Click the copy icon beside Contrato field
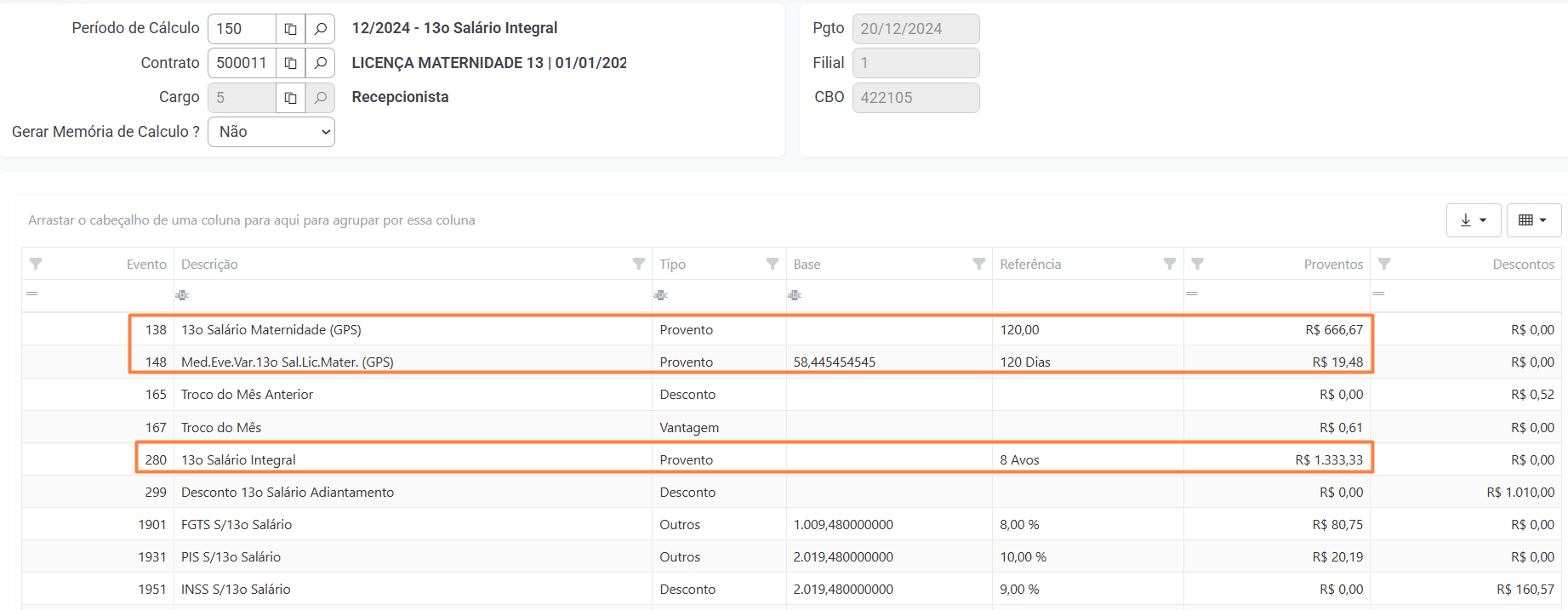The width and height of the screenshot is (1568, 610). point(290,63)
